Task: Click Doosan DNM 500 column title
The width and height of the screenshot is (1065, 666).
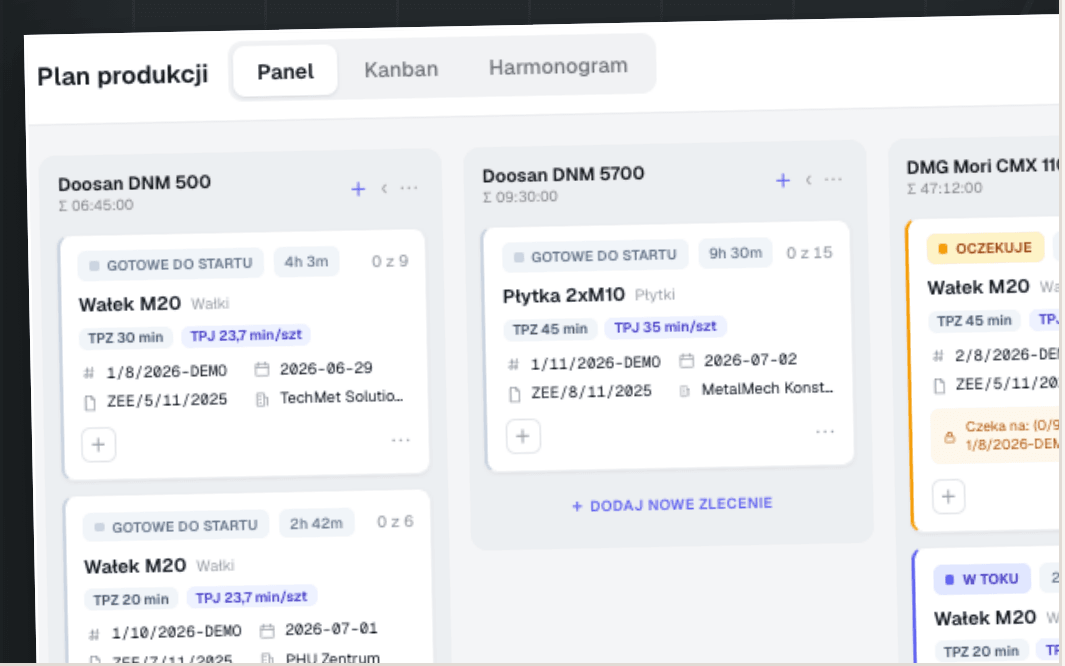Action: pyautogui.click(x=134, y=183)
